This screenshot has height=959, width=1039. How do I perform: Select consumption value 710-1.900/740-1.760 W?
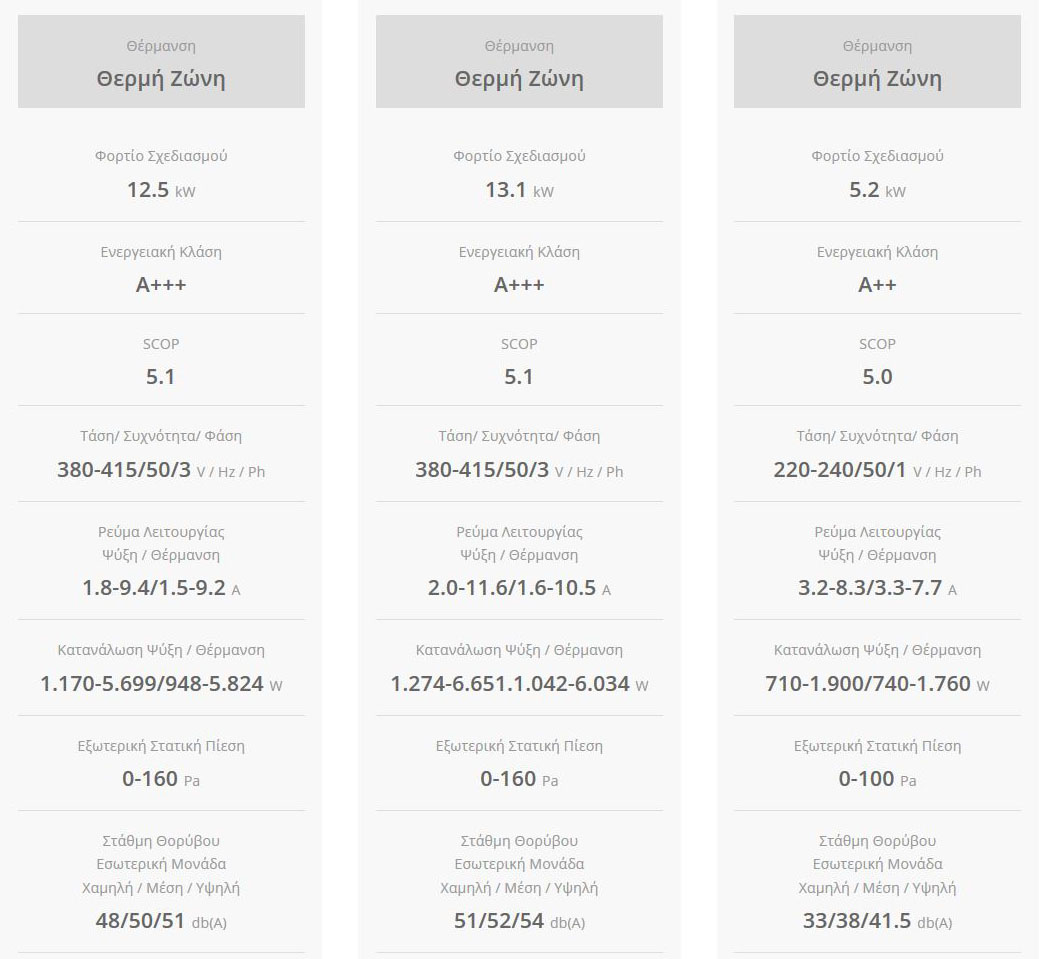coord(877,684)
